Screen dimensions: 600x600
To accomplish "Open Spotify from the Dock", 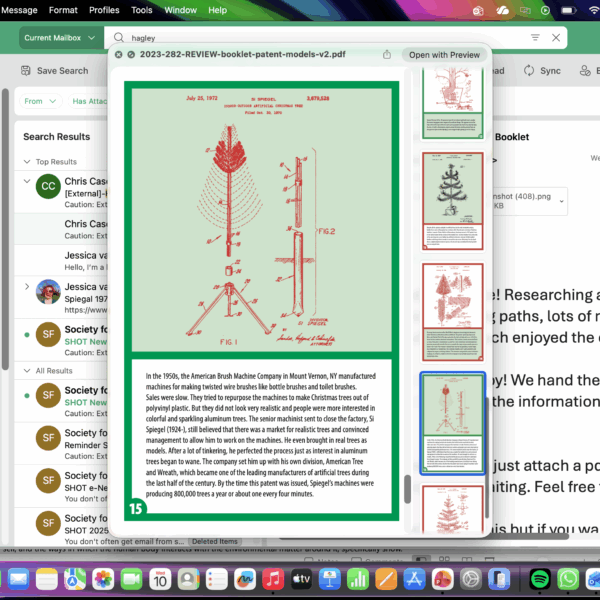I will pos(539,579).
